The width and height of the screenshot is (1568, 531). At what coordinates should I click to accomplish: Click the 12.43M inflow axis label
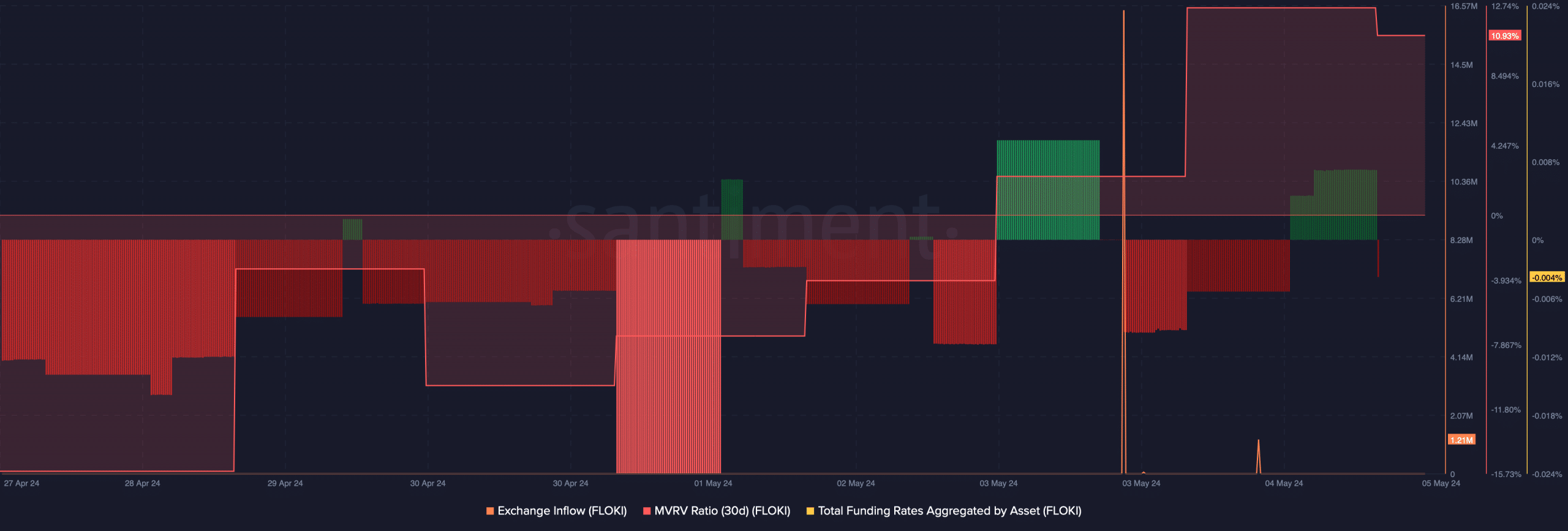[1464, 124]
